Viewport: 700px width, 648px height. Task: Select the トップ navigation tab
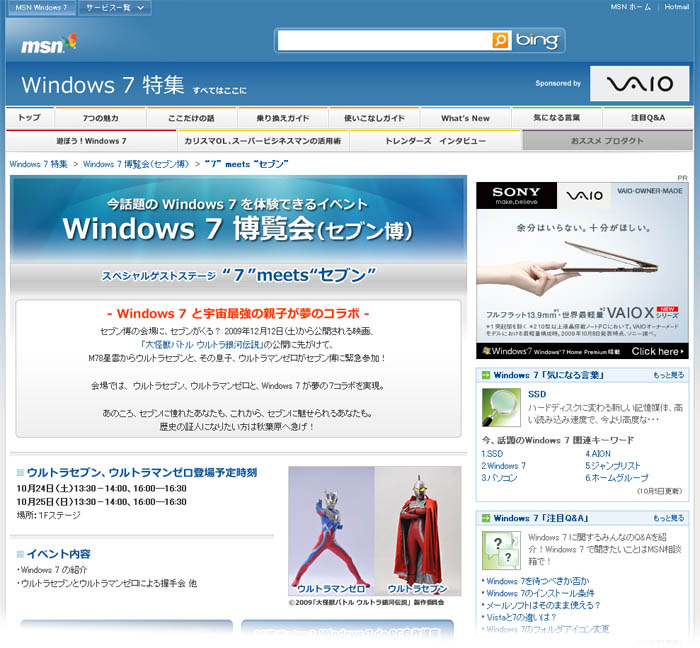tap(29, 118)
